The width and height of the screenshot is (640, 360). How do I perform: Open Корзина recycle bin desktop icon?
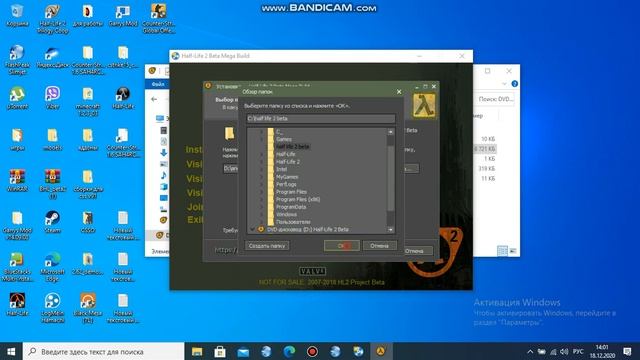coord(17,16)
